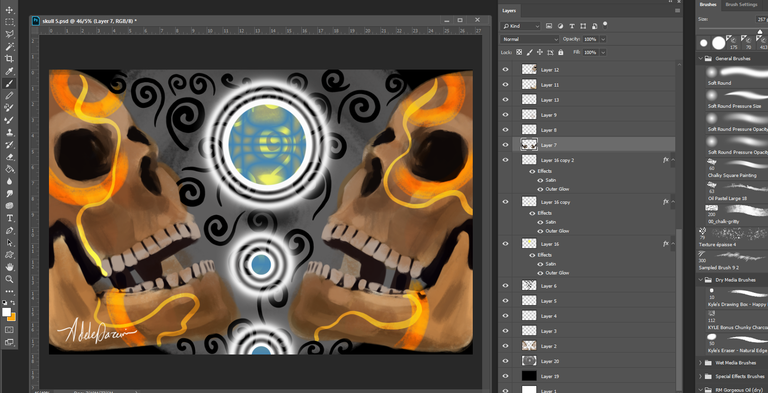Expand the Wet Media Brushes folder

point(700,363)
